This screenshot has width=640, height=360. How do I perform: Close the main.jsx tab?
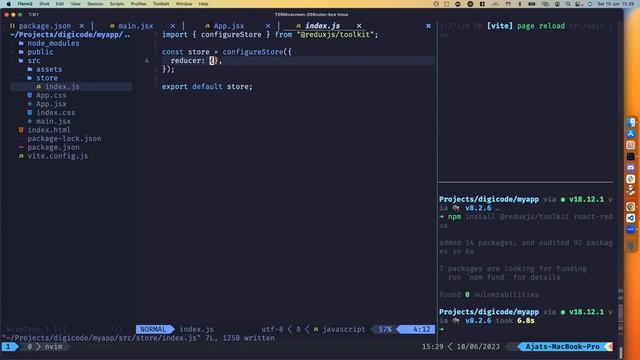(173, 26)
